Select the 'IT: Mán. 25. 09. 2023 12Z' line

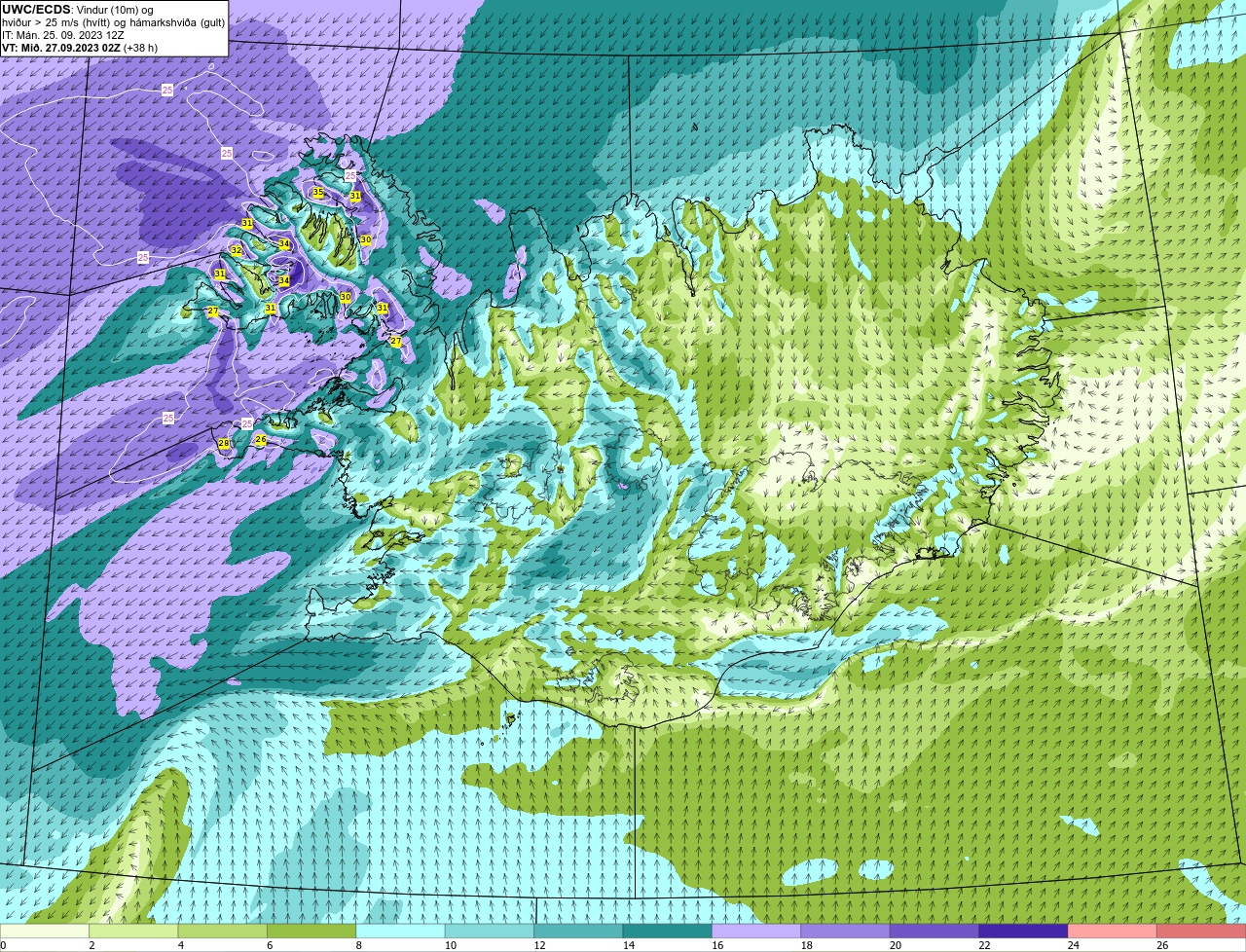(x=63, y=35)
